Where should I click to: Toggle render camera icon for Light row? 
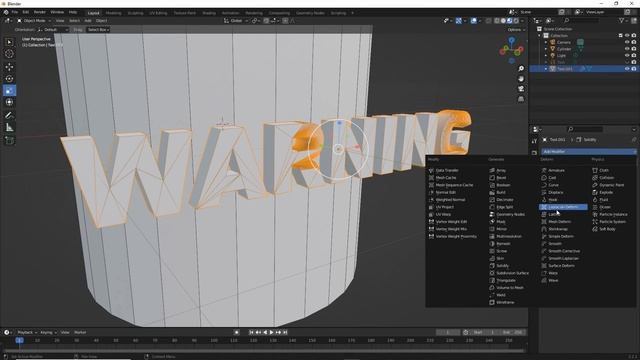tap(633, 55)
